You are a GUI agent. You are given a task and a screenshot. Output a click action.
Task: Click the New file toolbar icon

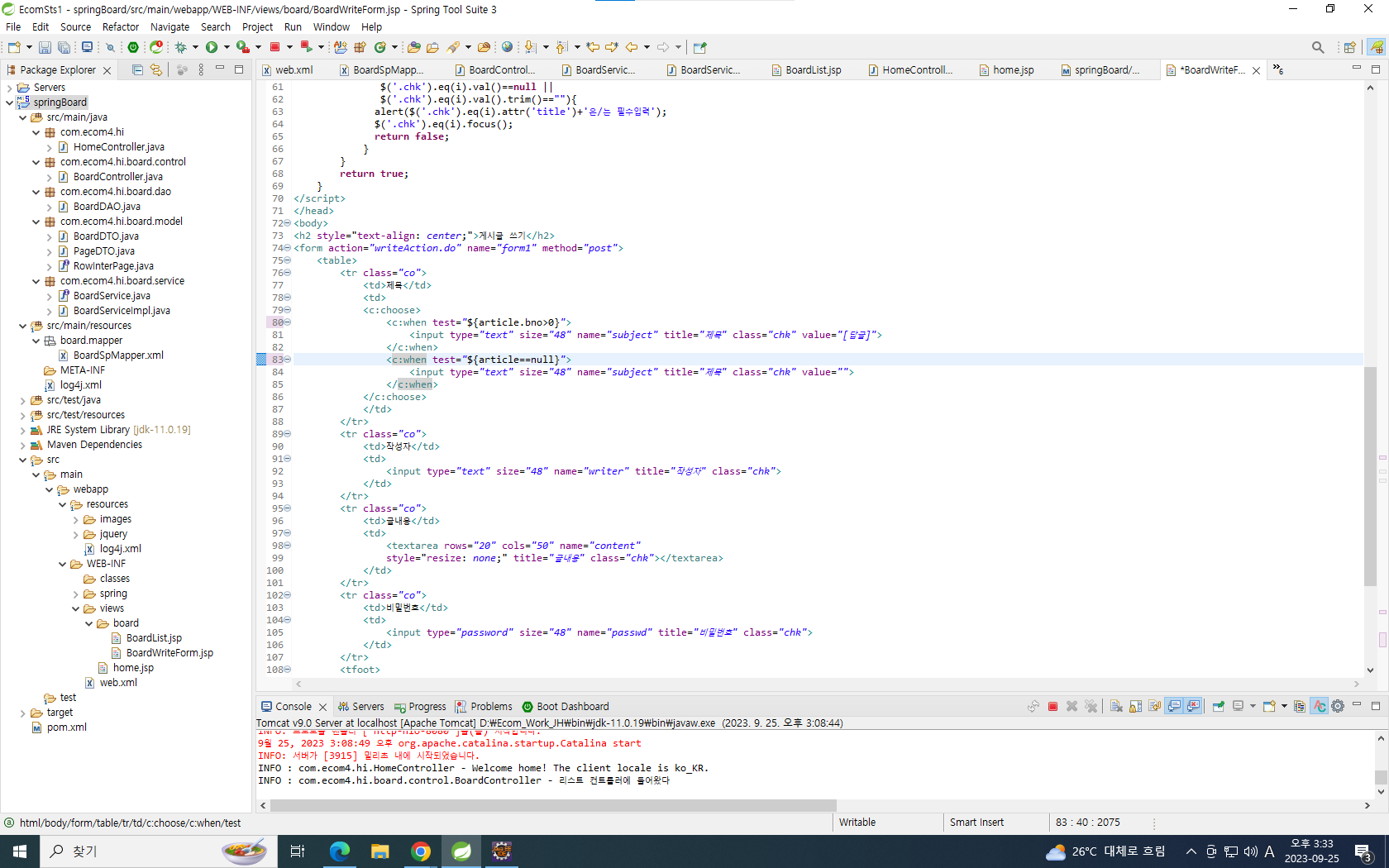pyautogui.click(x=14, y=47)
